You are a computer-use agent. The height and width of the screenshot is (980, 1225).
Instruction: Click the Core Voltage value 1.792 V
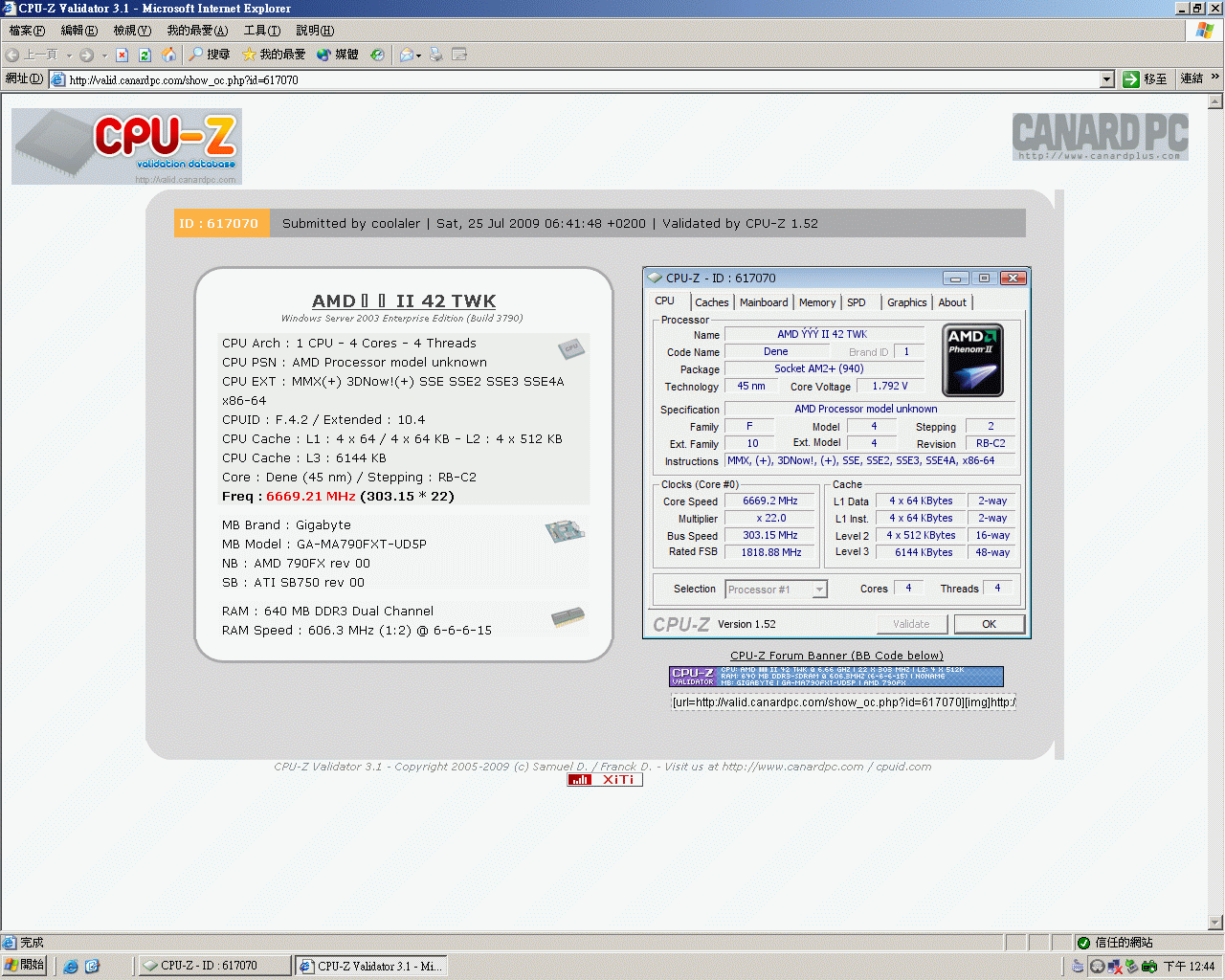point(890,386)
